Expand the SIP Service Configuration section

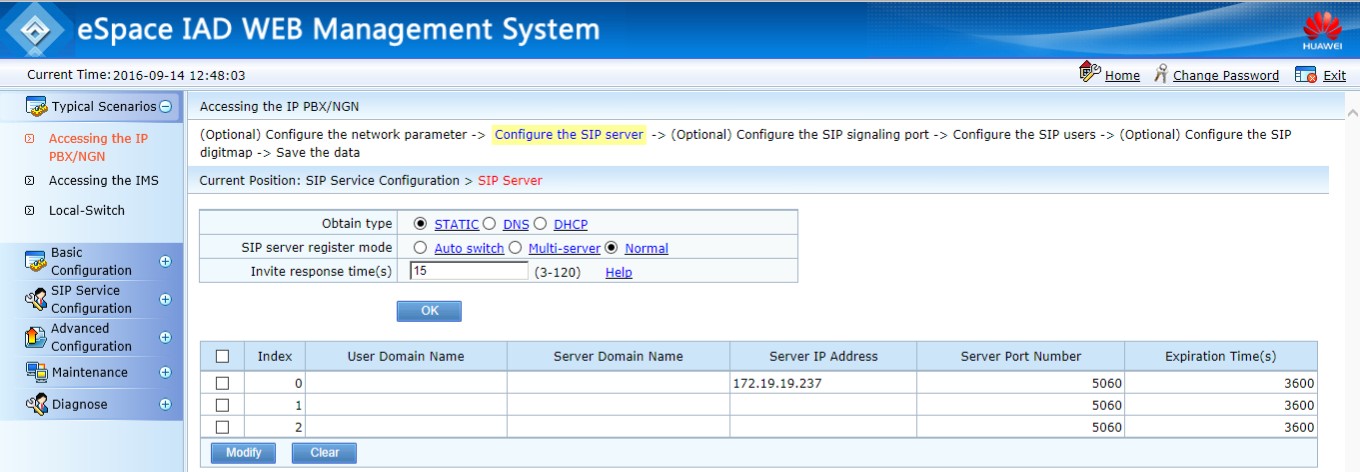pos(165,300)
